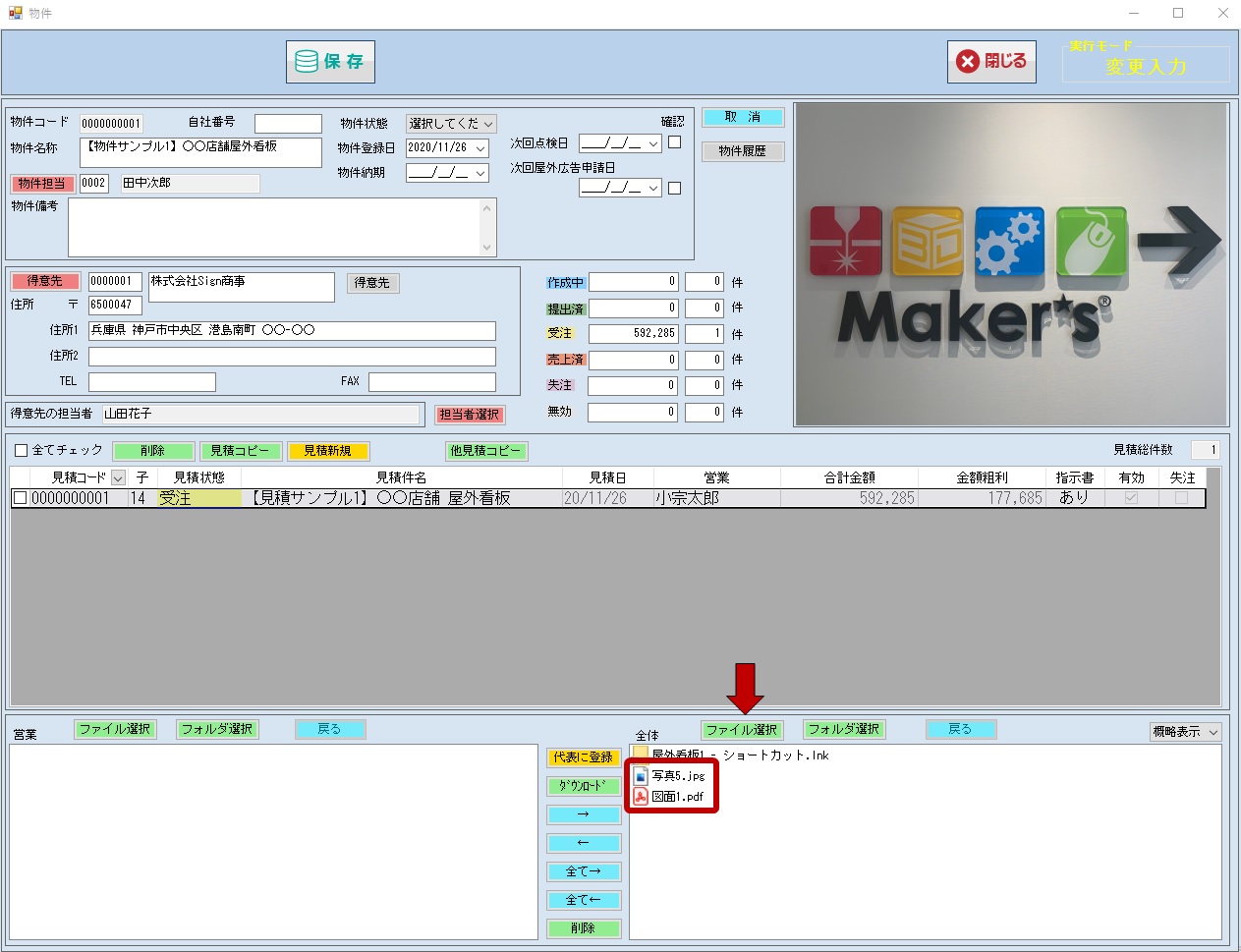Check the row checkbox for estimate 0000000001
This screenshot has width=1241, height=952.
[20, 498]
